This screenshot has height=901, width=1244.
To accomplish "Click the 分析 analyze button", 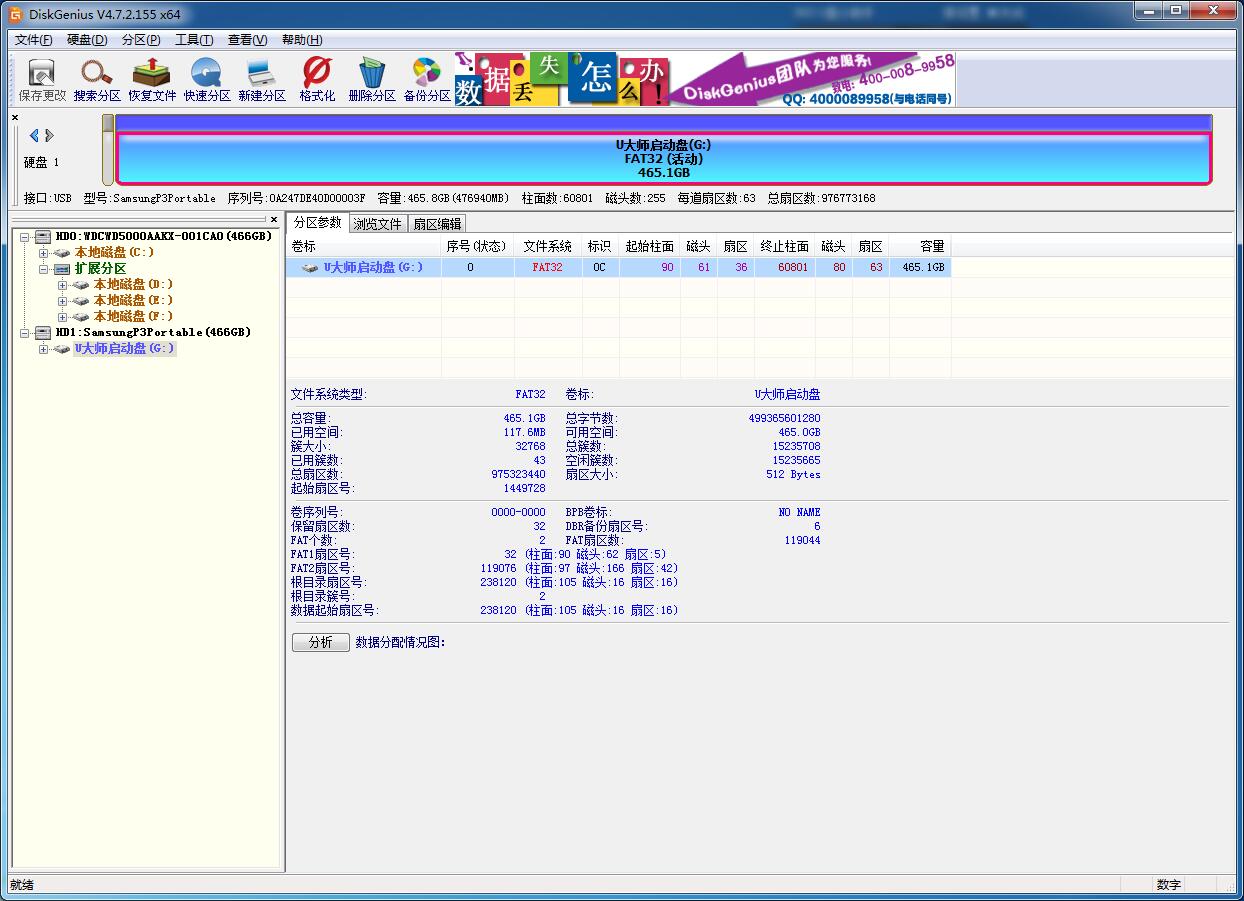I will click(x=320, y=642).
